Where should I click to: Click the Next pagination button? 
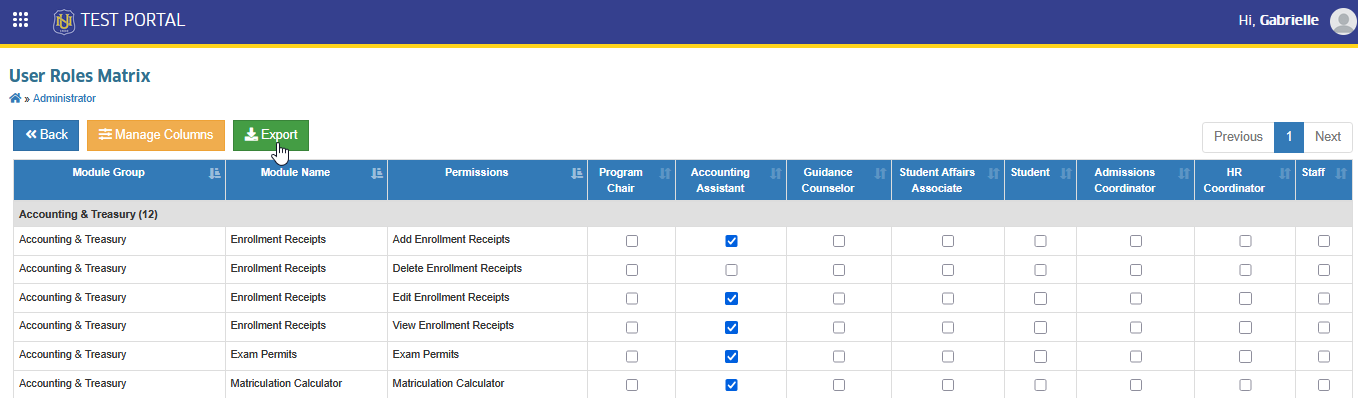click(x=1328, y=137)
